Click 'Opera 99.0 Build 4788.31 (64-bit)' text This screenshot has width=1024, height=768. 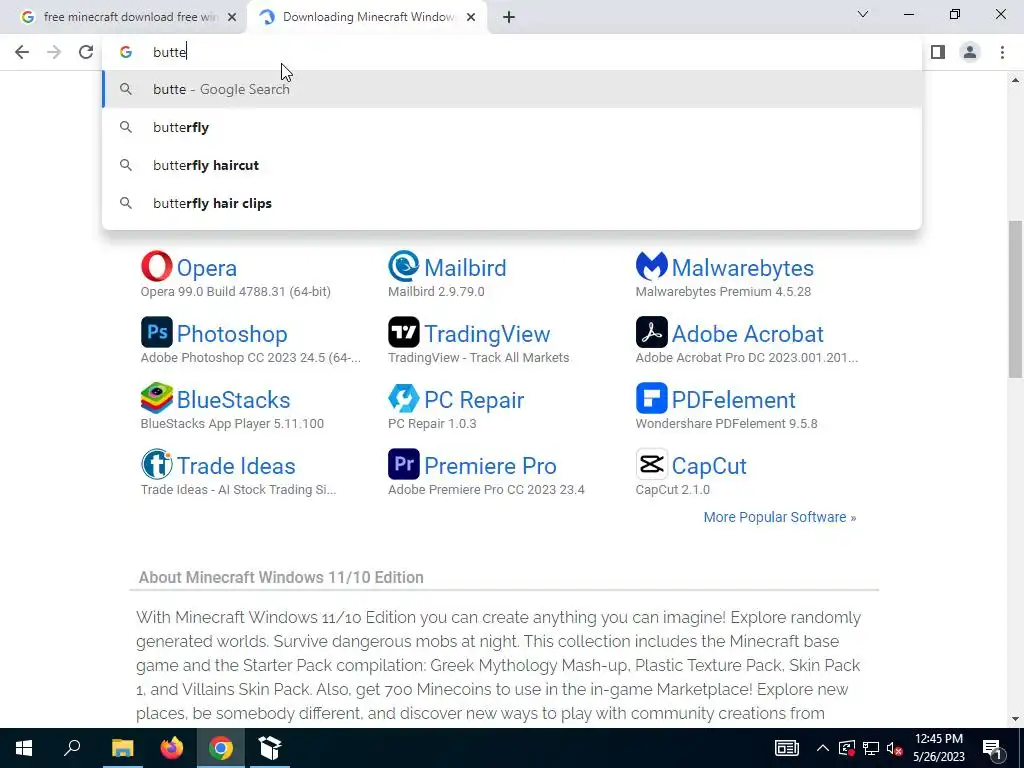236,292
